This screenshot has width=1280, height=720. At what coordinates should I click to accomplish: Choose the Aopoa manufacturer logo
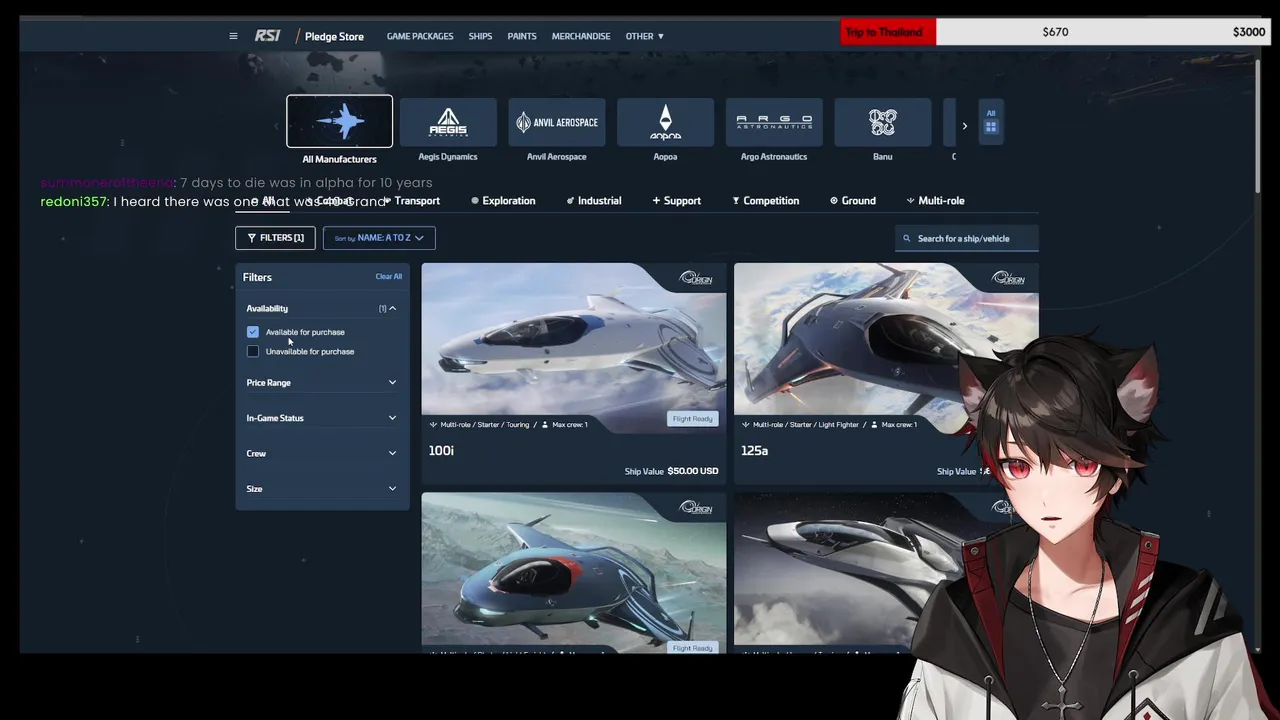tap(665, 122)
